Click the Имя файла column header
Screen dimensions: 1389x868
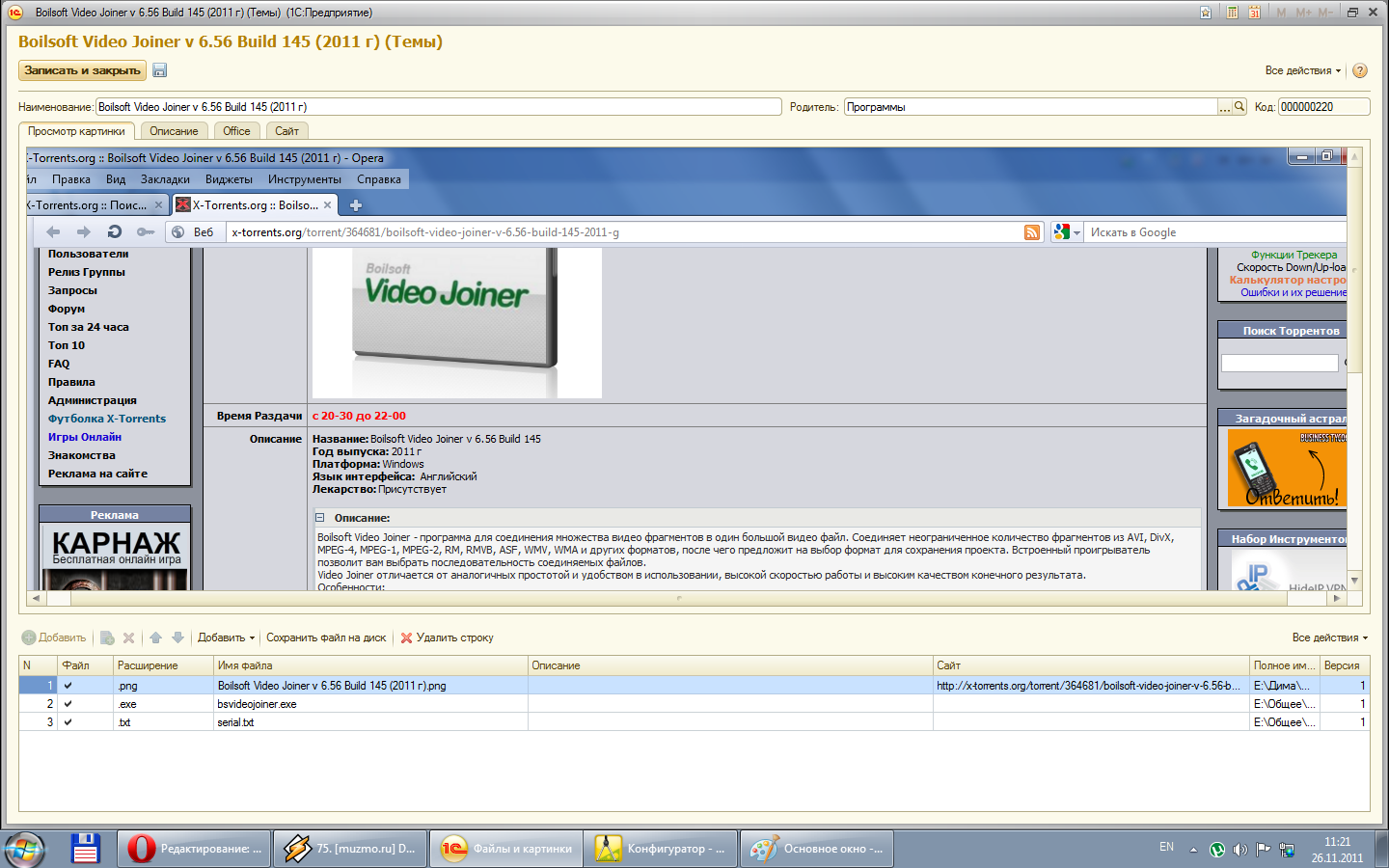370,665
